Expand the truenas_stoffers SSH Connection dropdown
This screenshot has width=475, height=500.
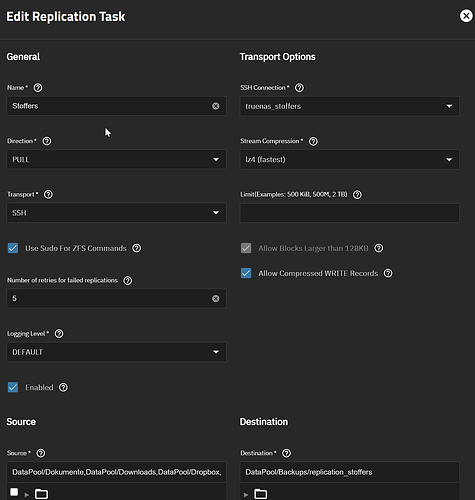[349, 106]
